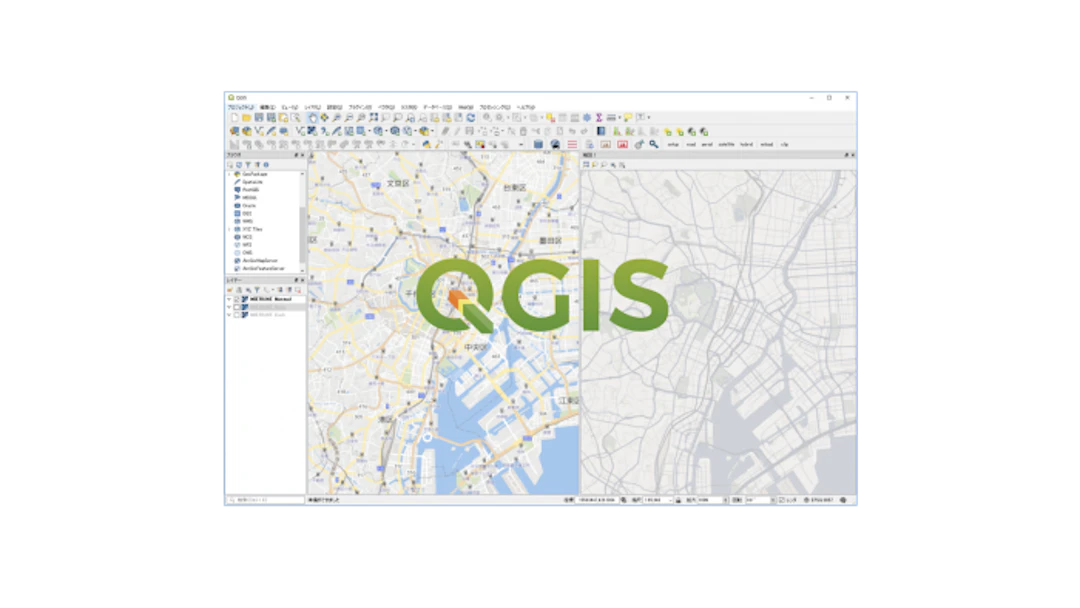This screenshot has width=1080, height=608.
Task: Use the Zoom In magnifier tool
Action: pyautogui.click(x=334, y=118)
